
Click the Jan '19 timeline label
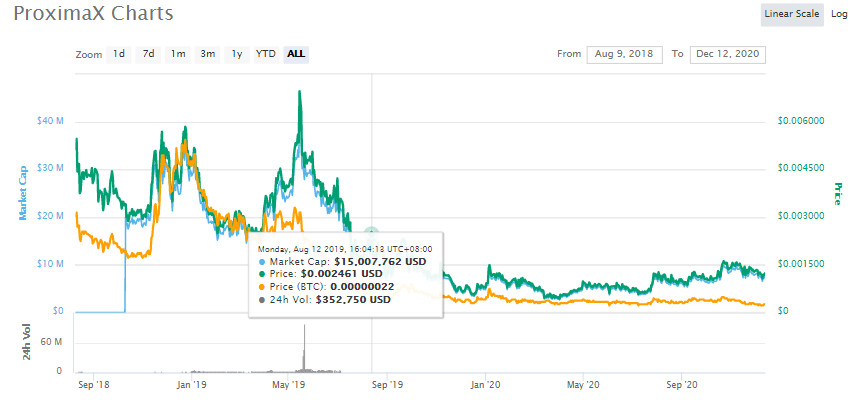[192, 385]
